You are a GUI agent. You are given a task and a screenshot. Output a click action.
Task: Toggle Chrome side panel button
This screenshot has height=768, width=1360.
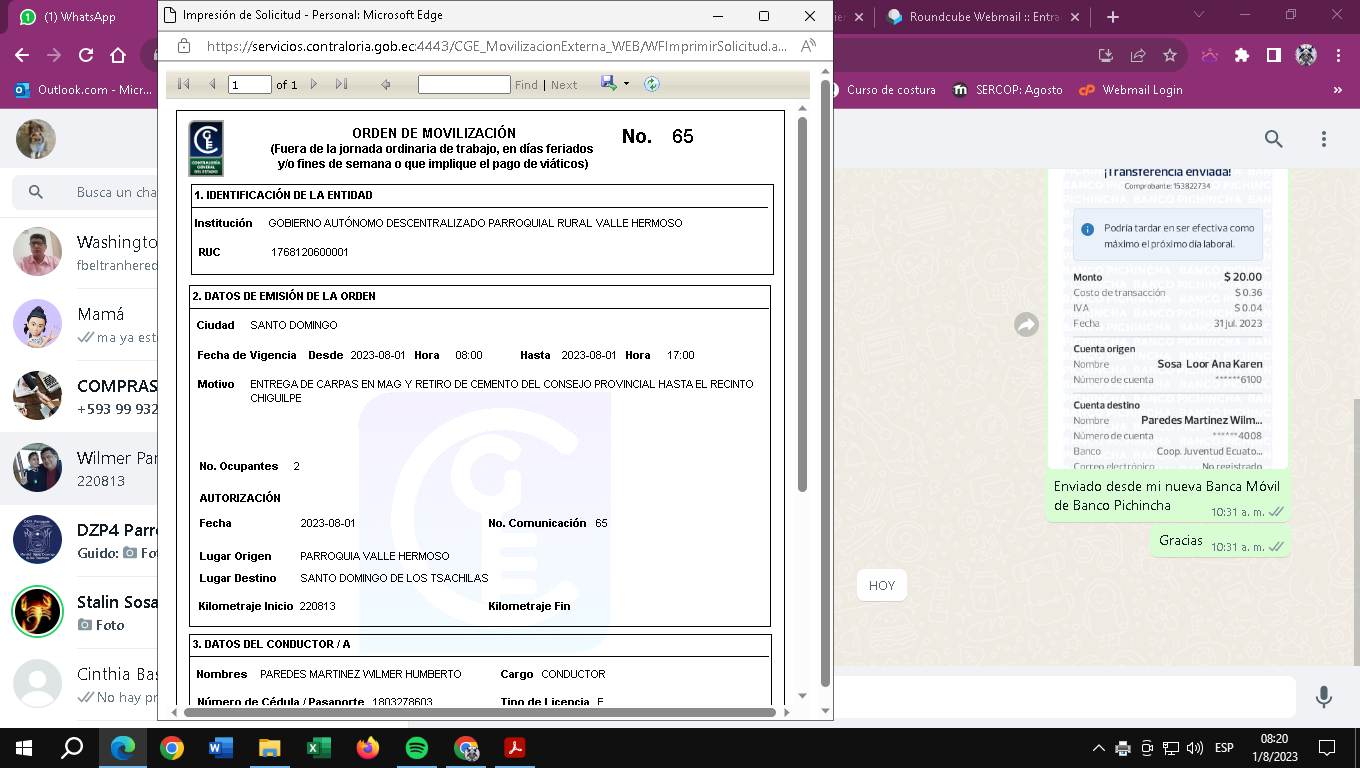1273,56
